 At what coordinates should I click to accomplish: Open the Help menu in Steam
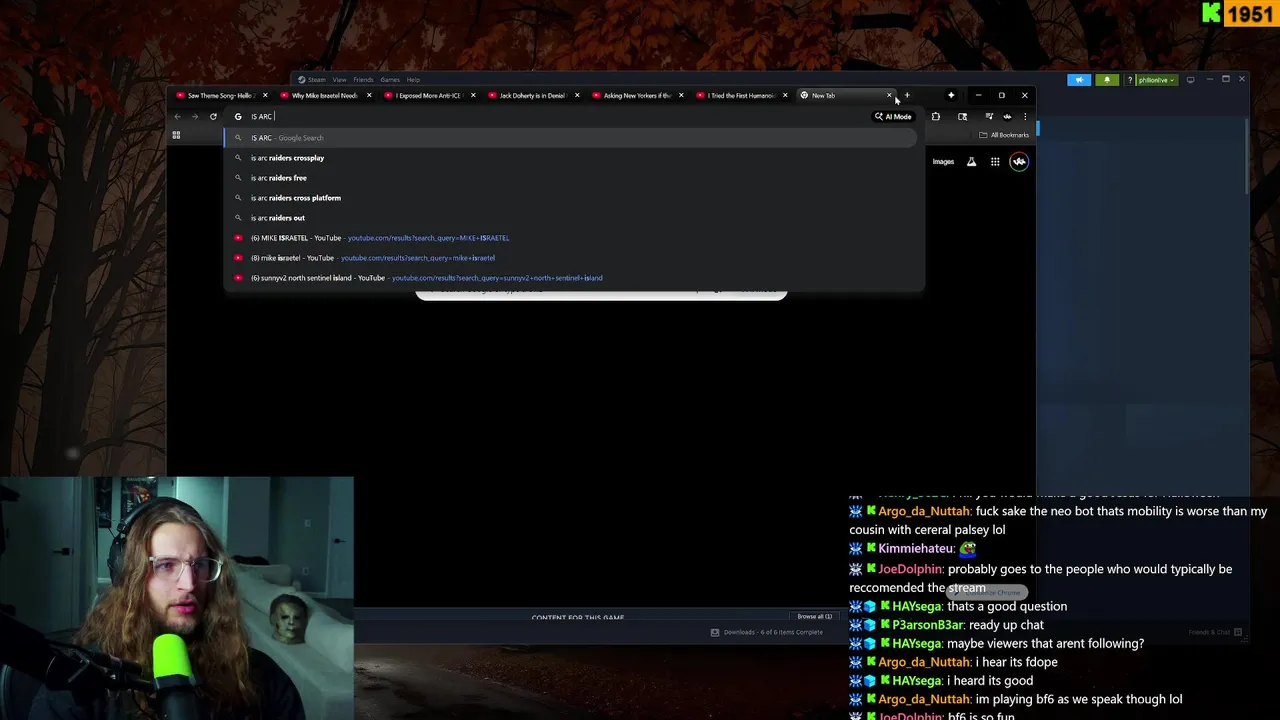pyautogui.click(x=413, y=80)
